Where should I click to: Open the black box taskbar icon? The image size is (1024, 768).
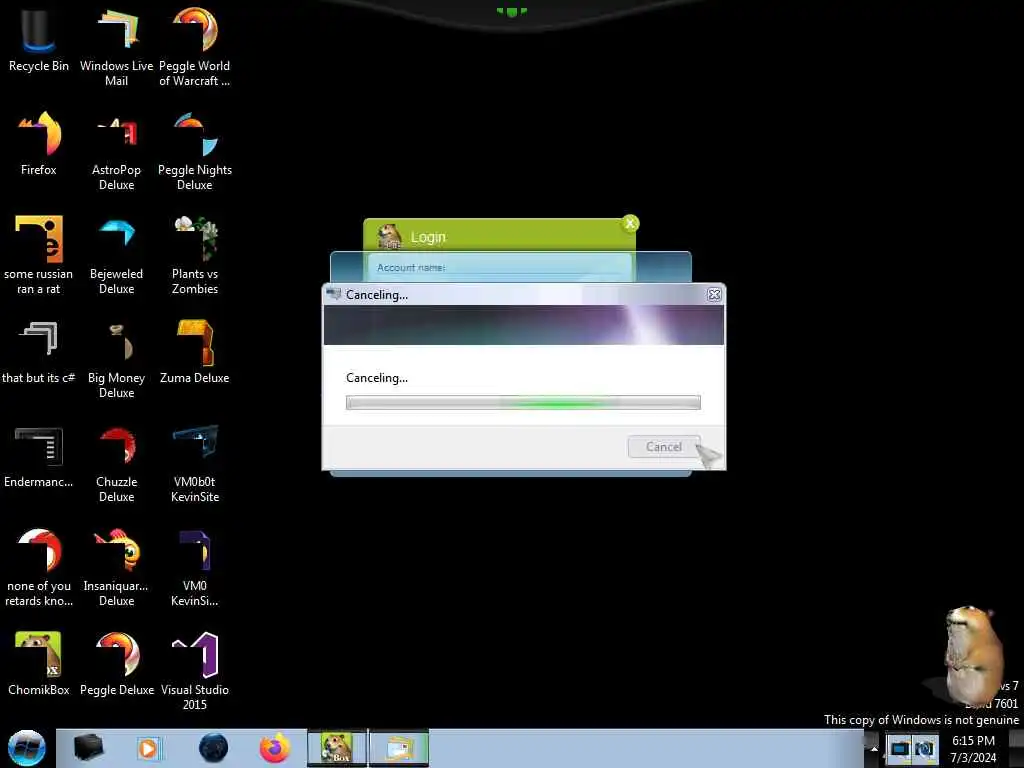(x=88, y=748)
